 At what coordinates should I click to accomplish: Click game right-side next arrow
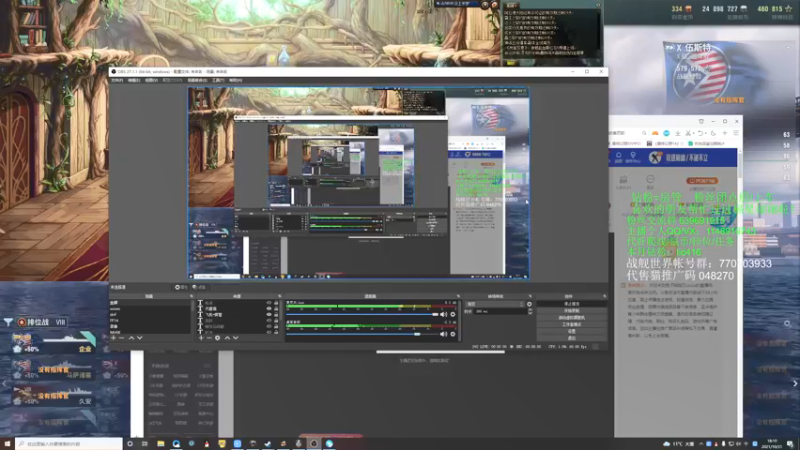[794, 383]
